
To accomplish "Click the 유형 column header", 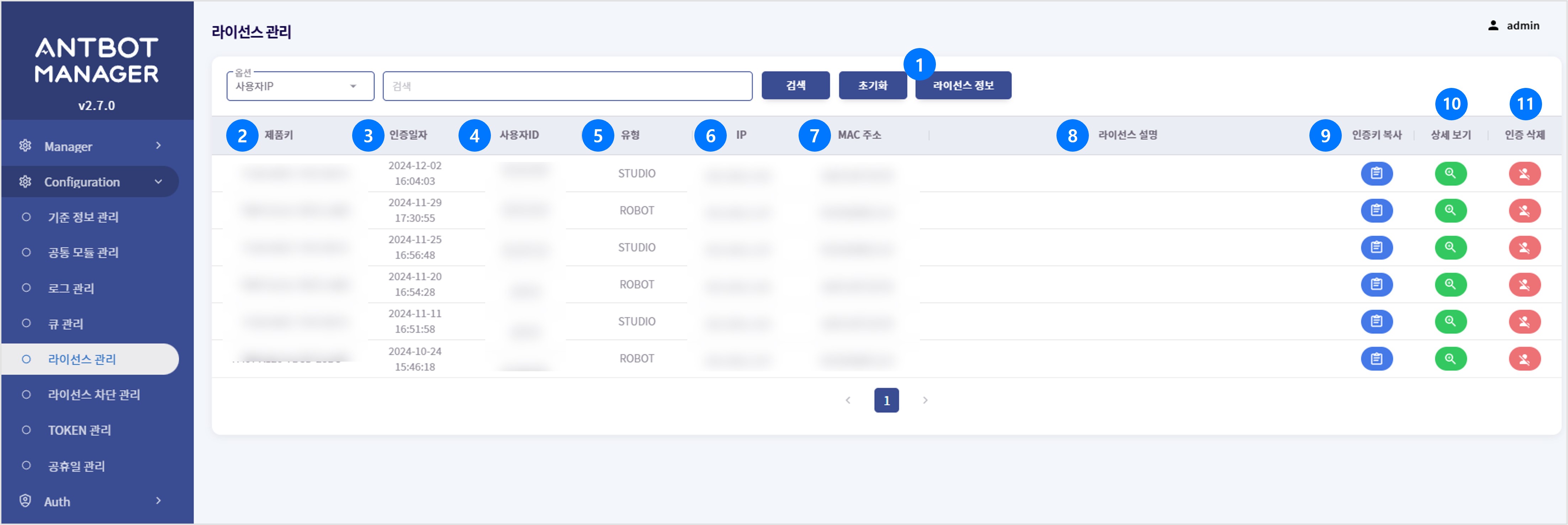I will [630, 135].
